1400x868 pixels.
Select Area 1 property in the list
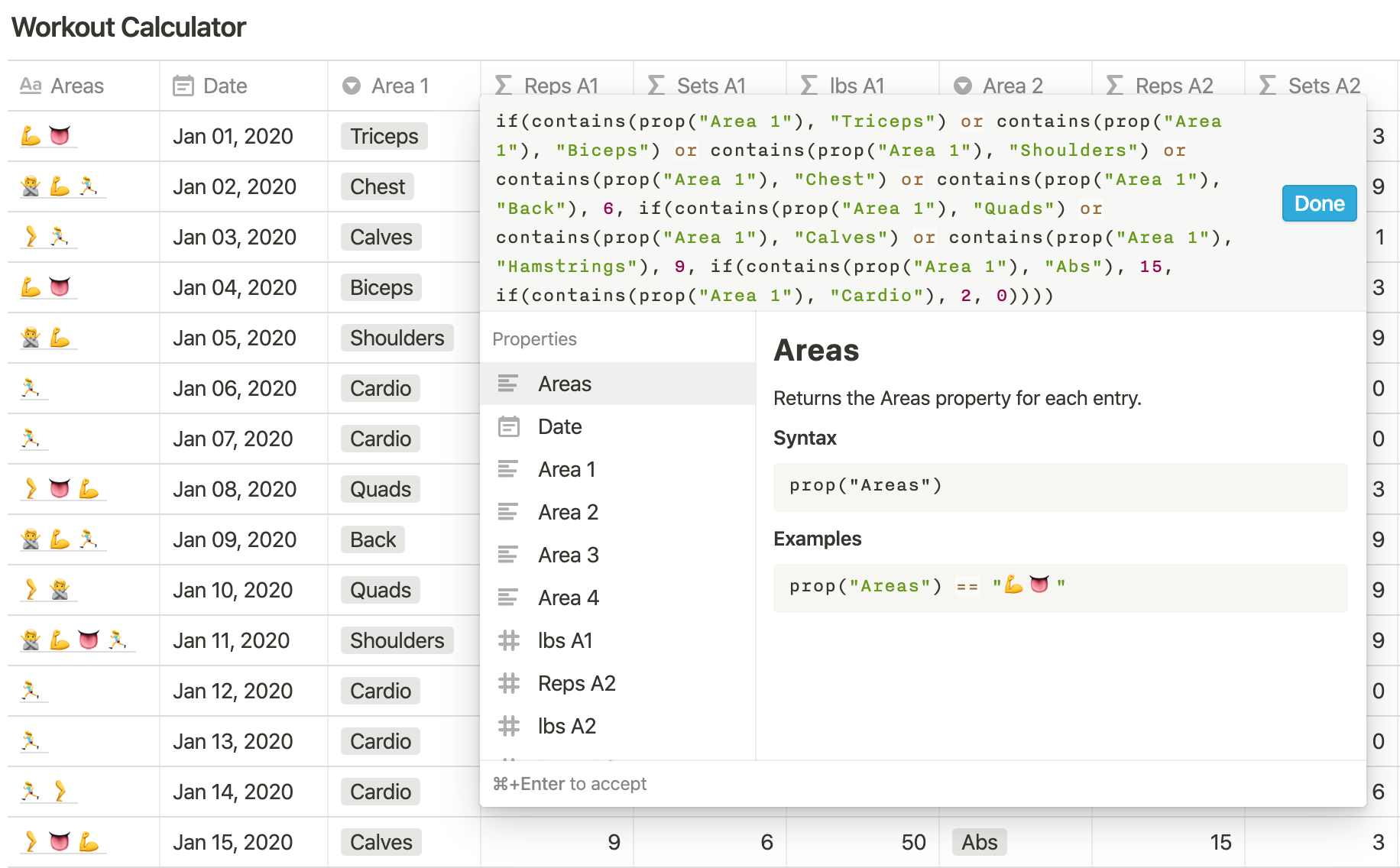click(617, 469)
